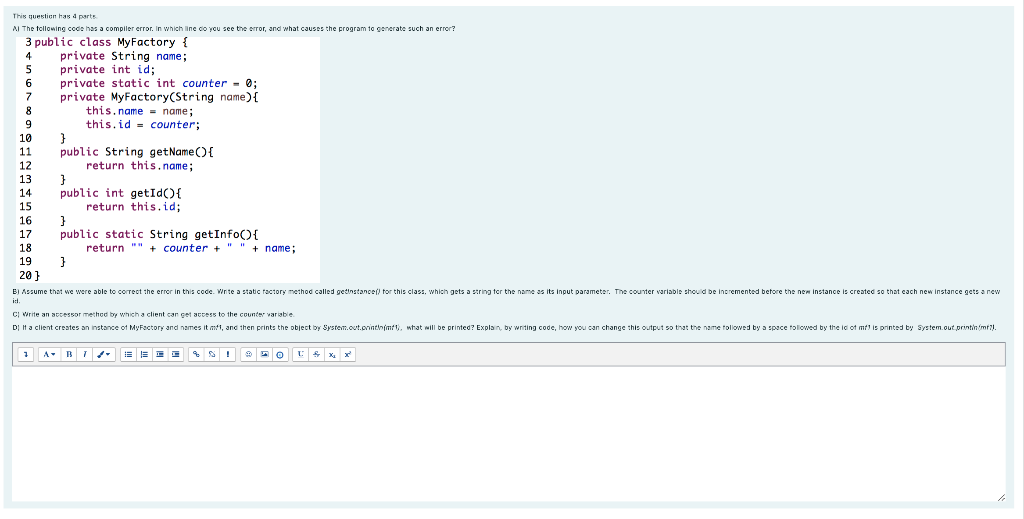1024x519 pixels.
Task: Remove the hyperlink with unlink icon
Action: [212, 354]
